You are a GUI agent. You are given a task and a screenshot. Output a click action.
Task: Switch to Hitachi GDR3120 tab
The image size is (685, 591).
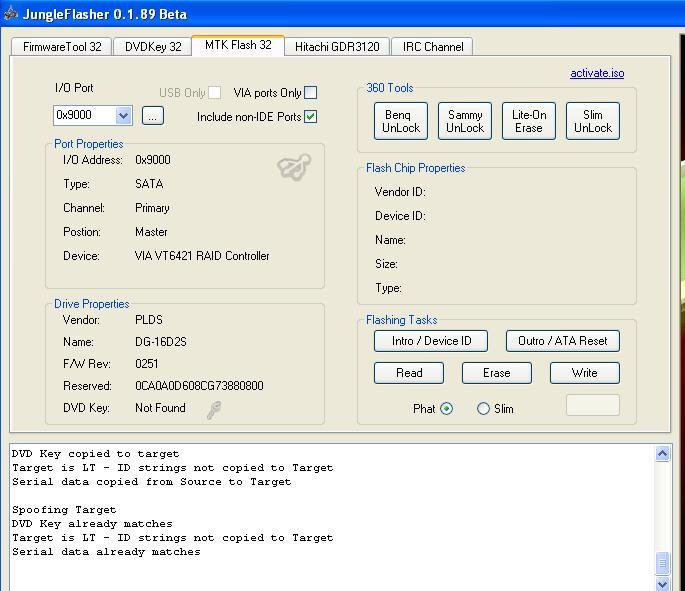(x=337, y=47)
